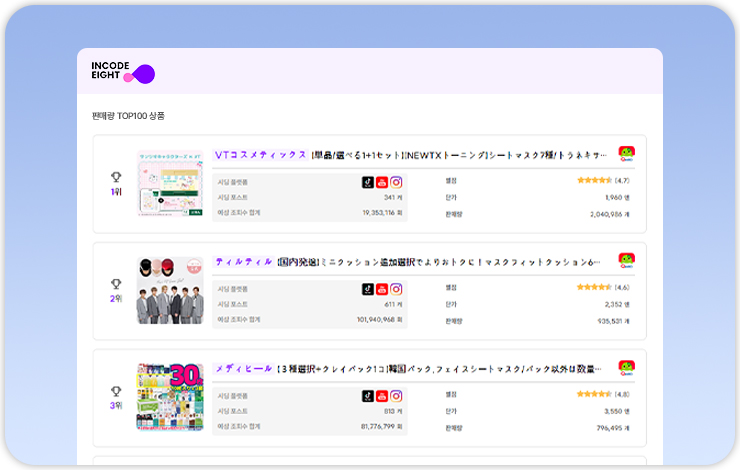Click the 3위 rank label
The width and height of the screenshot is (740, 470).
tap(116, 405)
